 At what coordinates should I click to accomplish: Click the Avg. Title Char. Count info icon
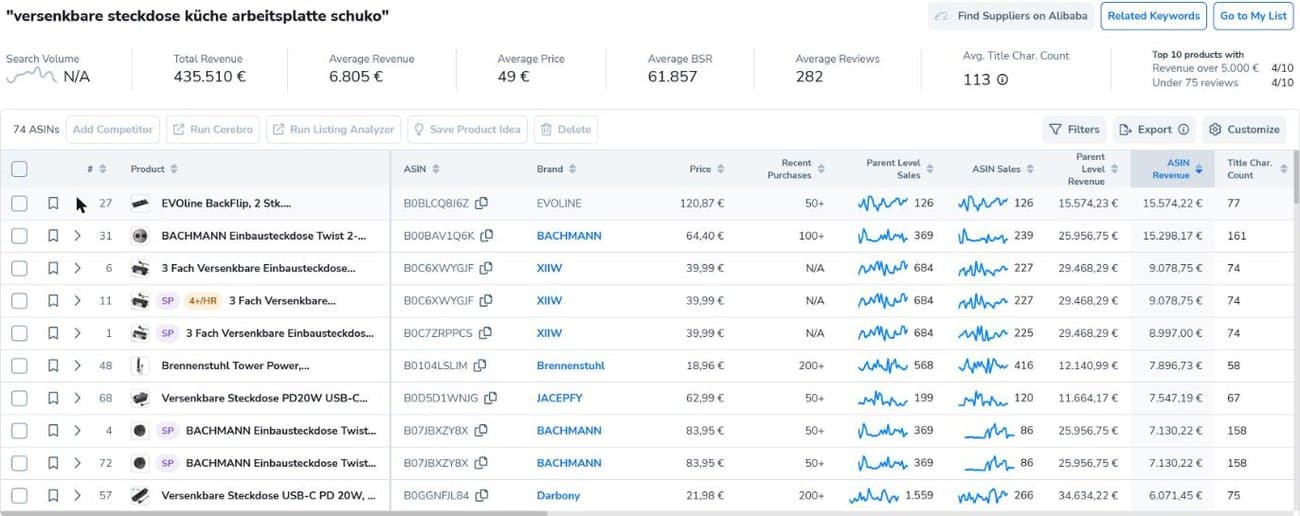coord(1002,79)
